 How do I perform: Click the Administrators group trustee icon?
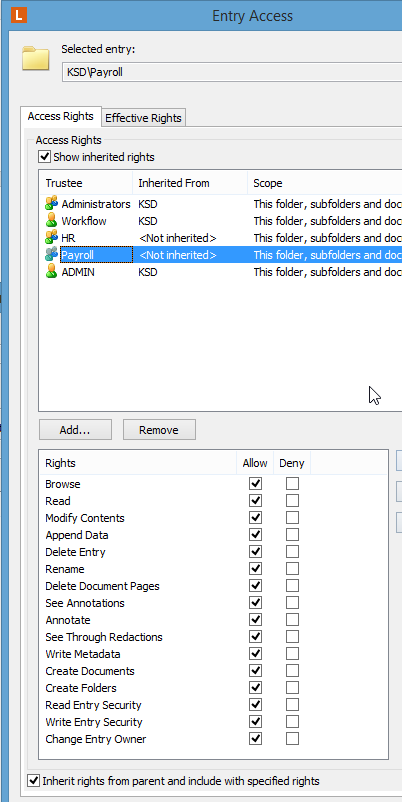51,204
